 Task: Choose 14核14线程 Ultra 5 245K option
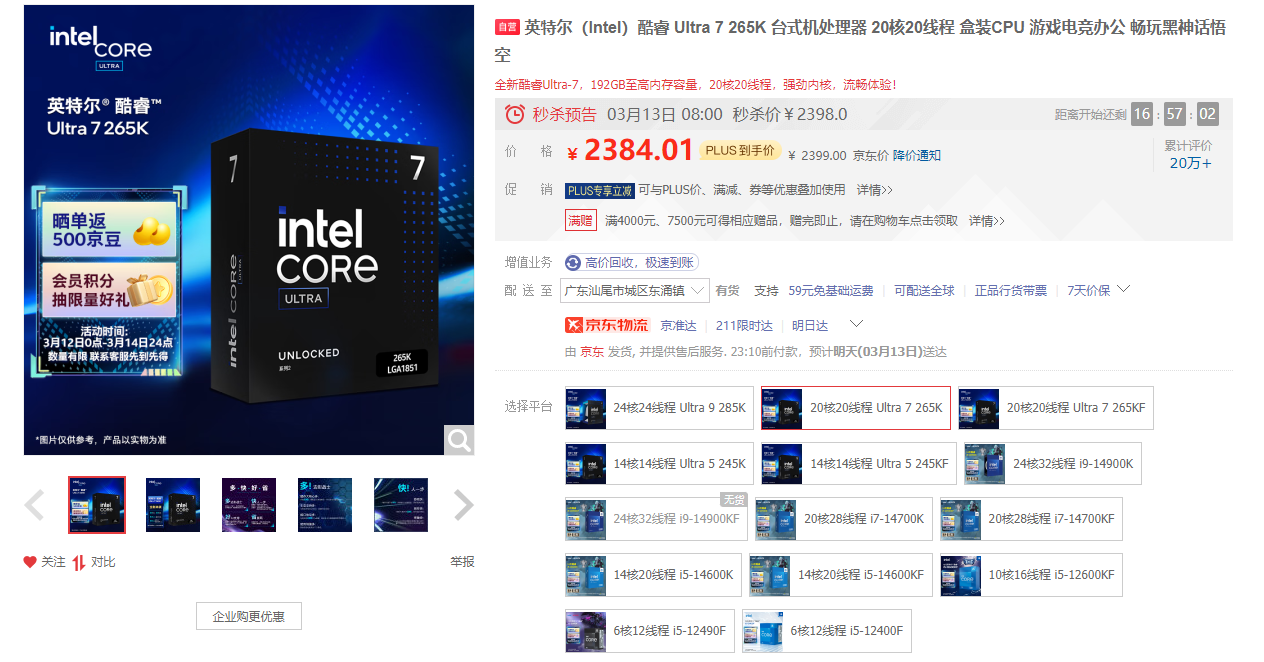pos(659,464)
